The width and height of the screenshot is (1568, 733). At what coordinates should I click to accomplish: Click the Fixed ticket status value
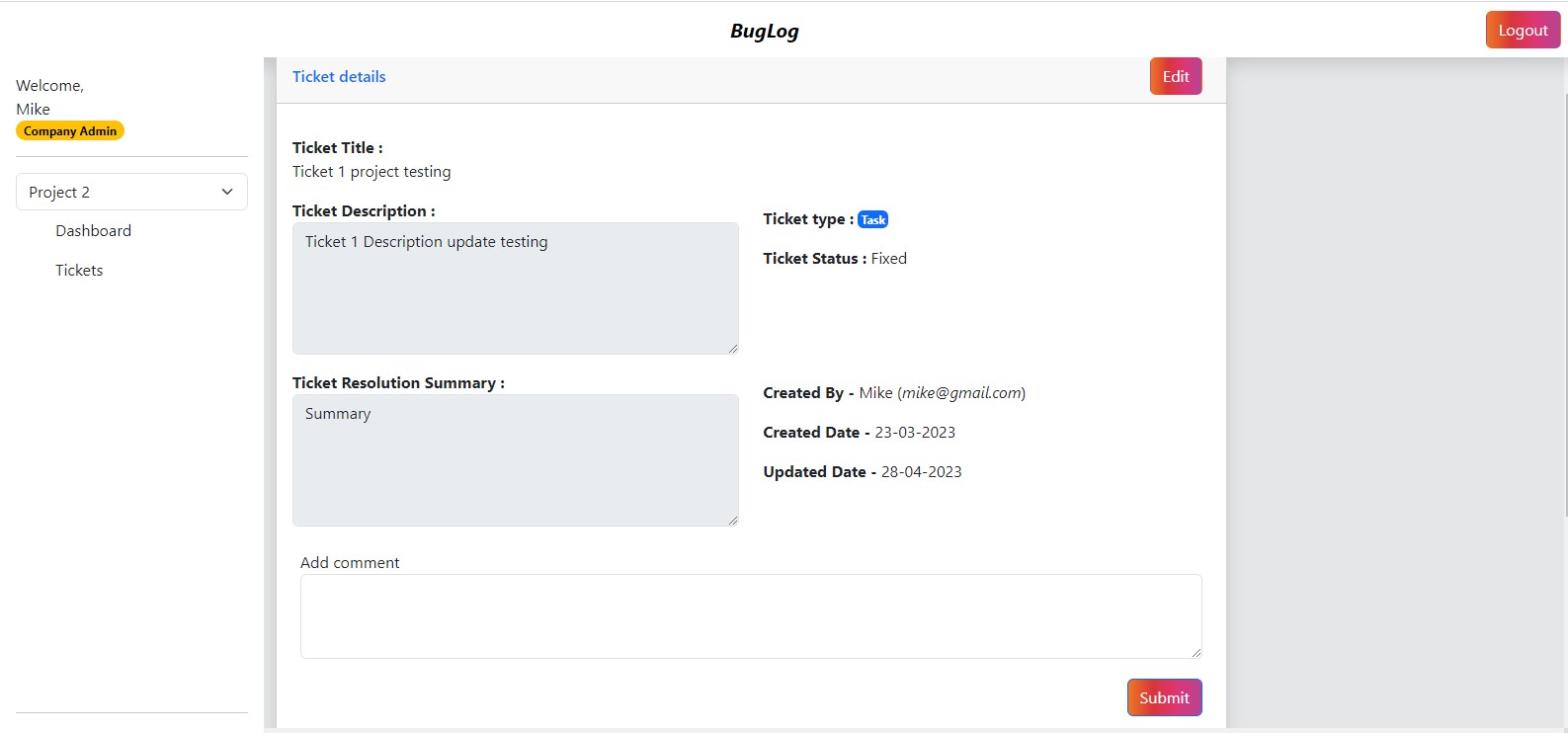(x=888, y=259)
